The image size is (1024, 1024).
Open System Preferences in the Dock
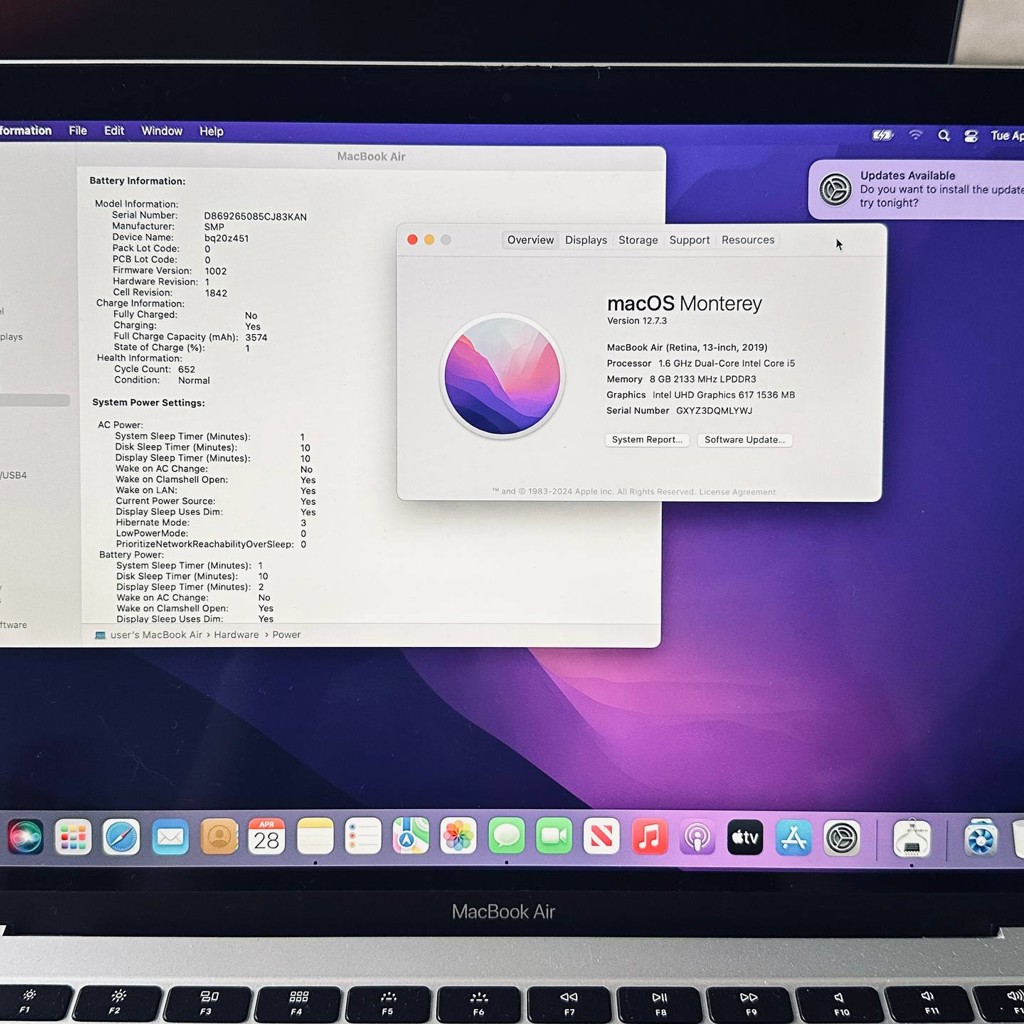click(x=842, y=838)
